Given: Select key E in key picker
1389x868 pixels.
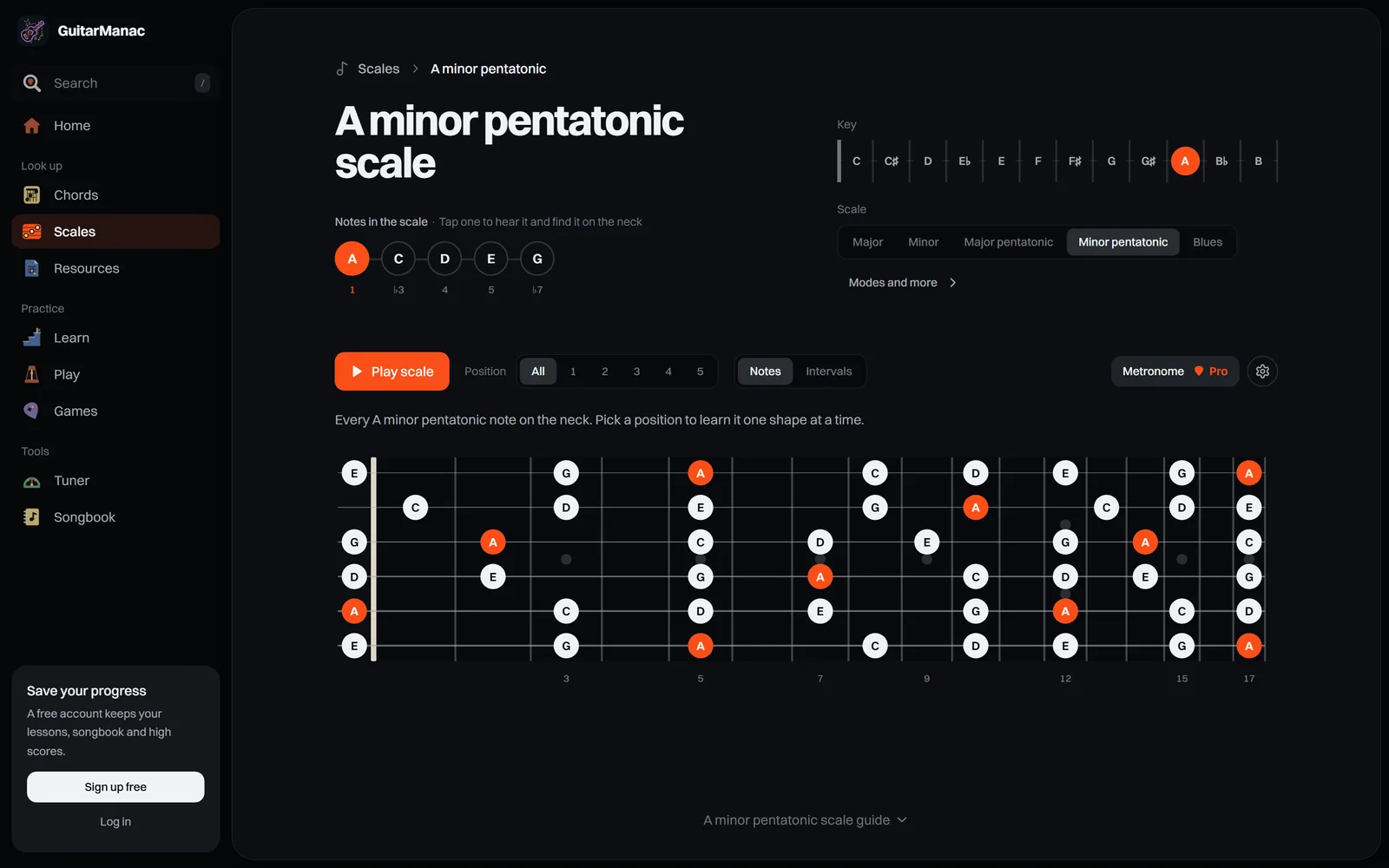Looking at the screenshot, I should [1001, 161].
